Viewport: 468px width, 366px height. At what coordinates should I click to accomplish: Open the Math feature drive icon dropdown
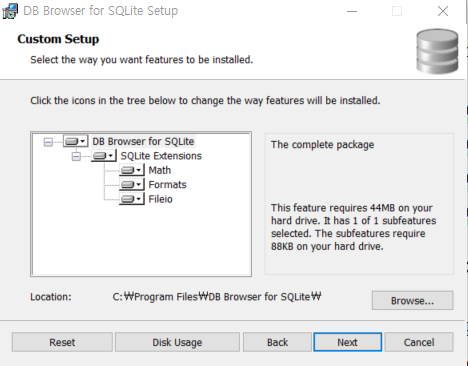(132, 170)
